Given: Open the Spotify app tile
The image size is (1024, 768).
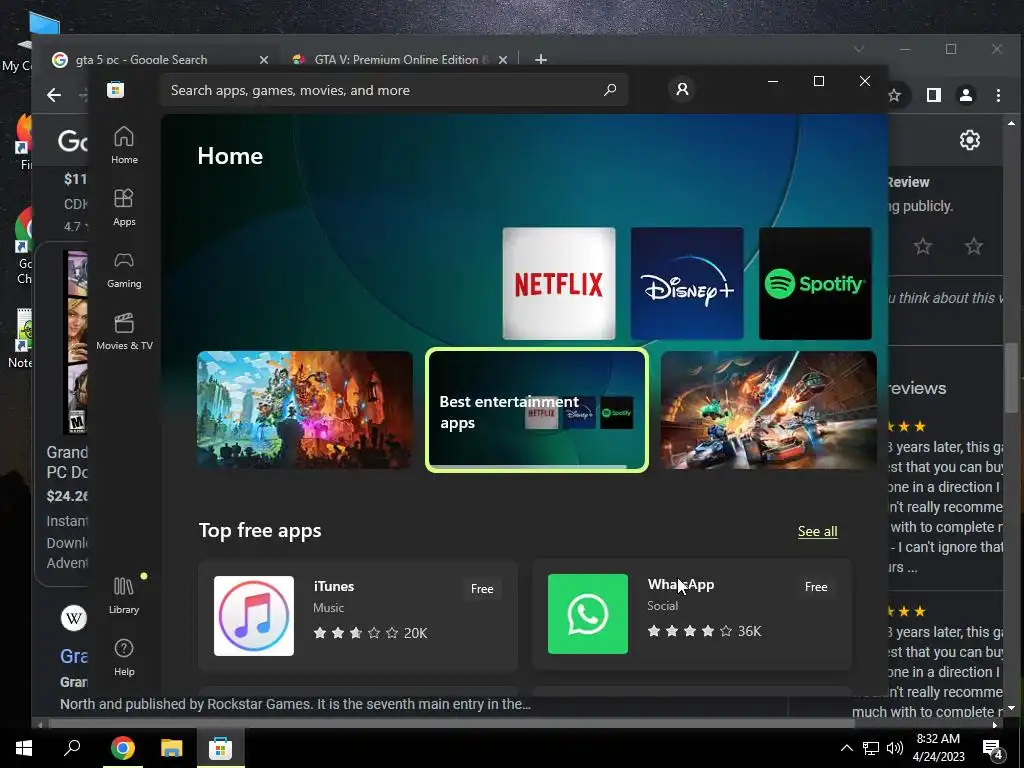Looking at the screenshot, I should [815, 283].
